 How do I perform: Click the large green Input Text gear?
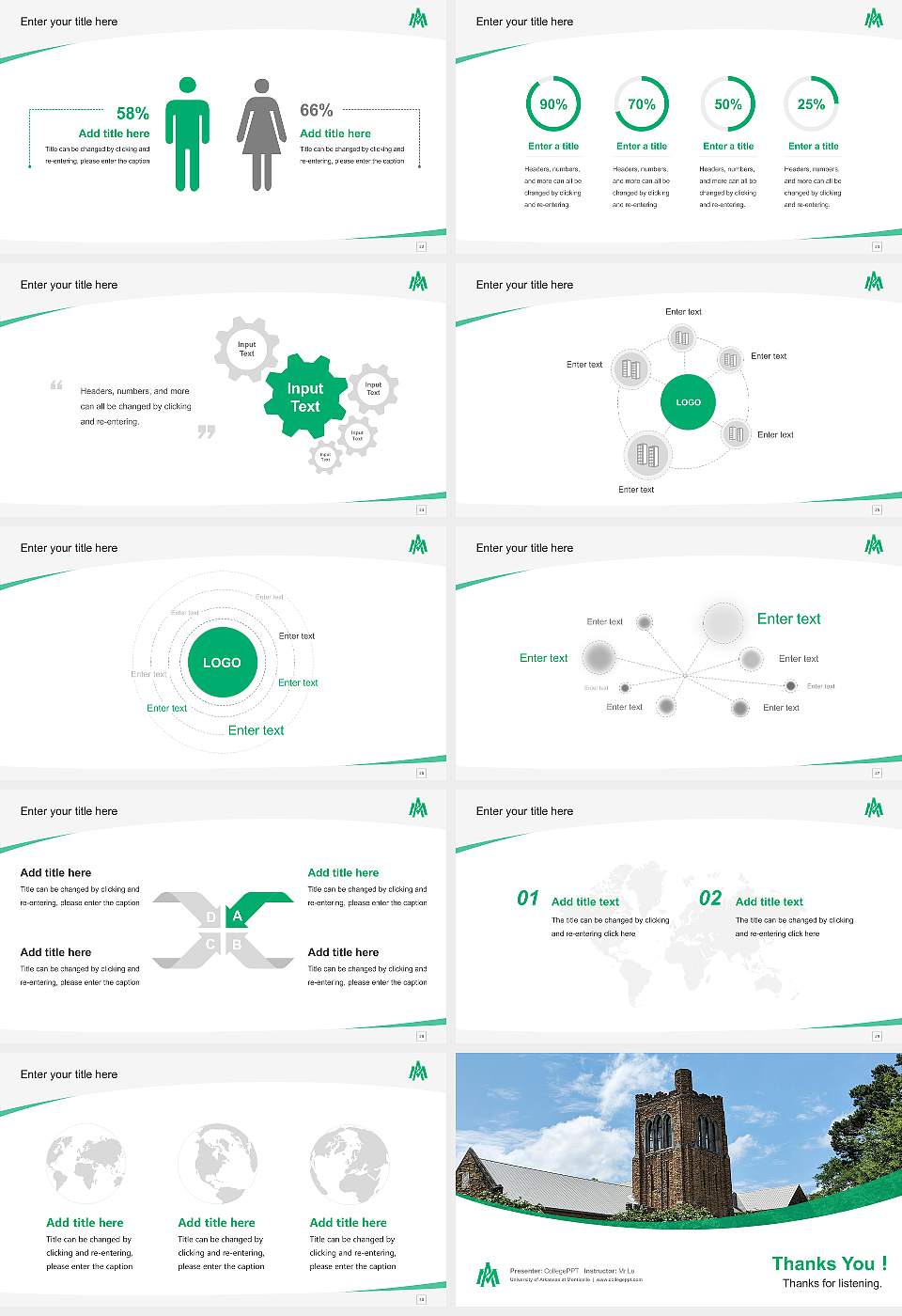click(304, 397)
